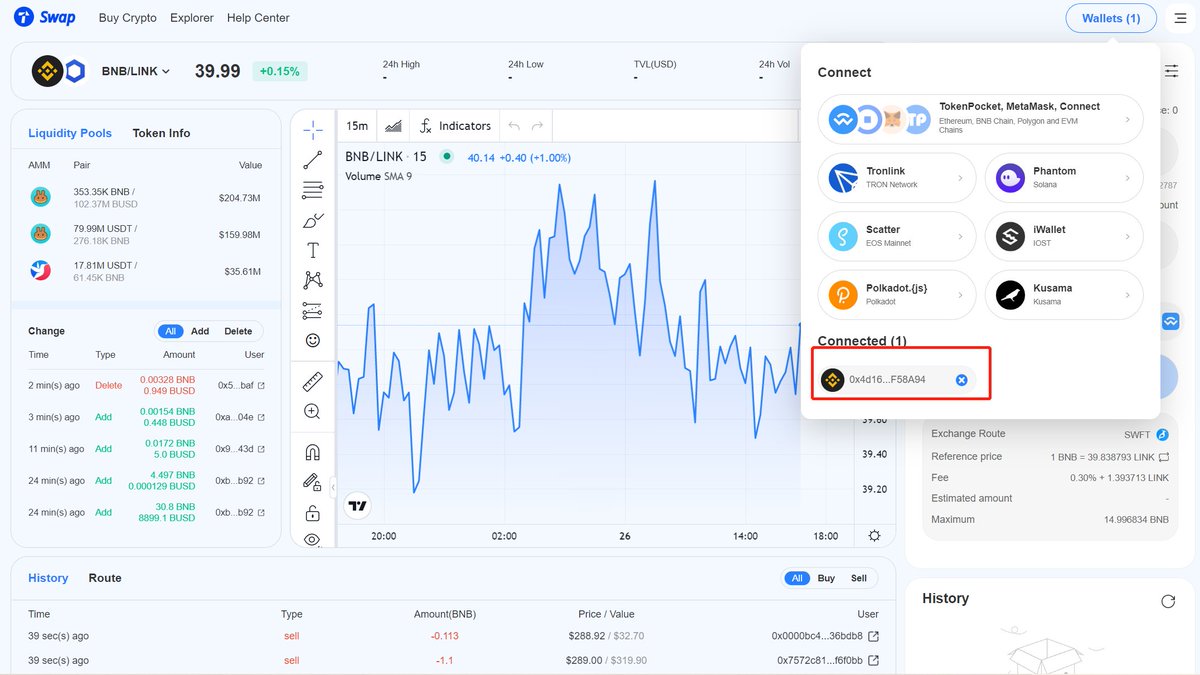
Task: Filter trade history by Buy
Action: [x=826, y=578]
